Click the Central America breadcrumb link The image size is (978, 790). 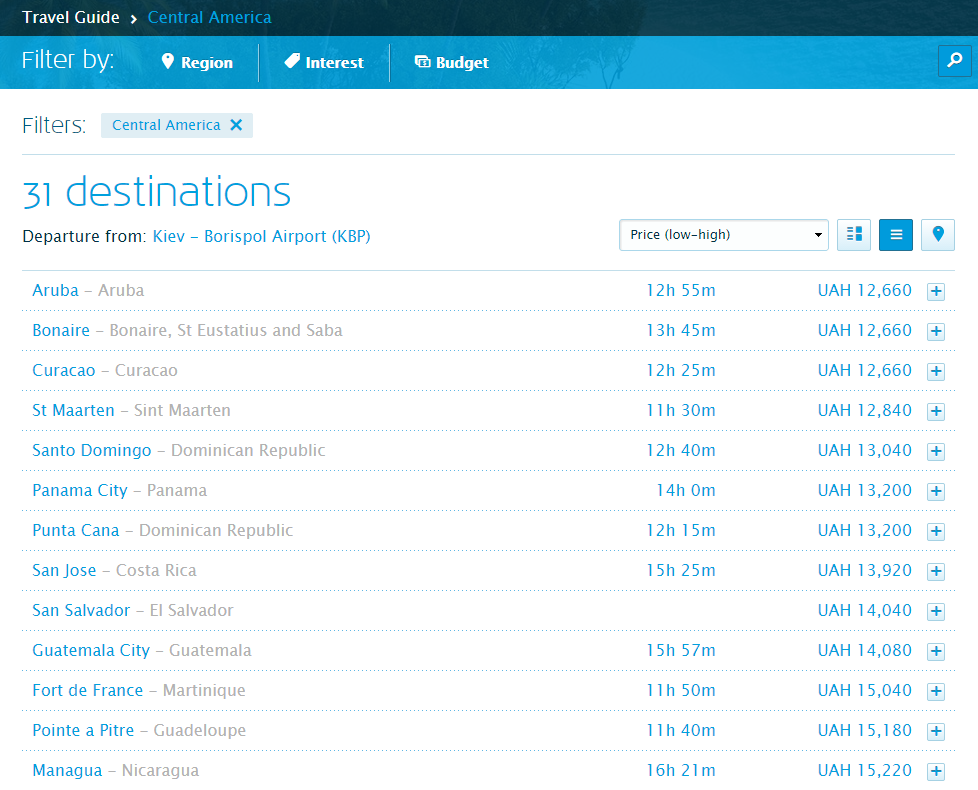[x=210, y=17]
